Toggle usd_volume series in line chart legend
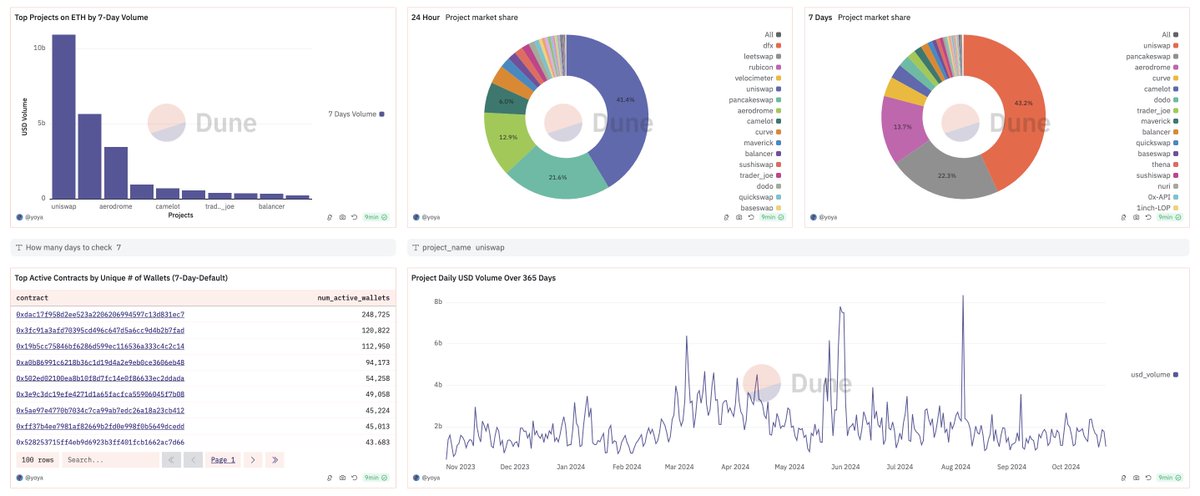This screenshot has width=1200, height=496. click(1156, 376)
